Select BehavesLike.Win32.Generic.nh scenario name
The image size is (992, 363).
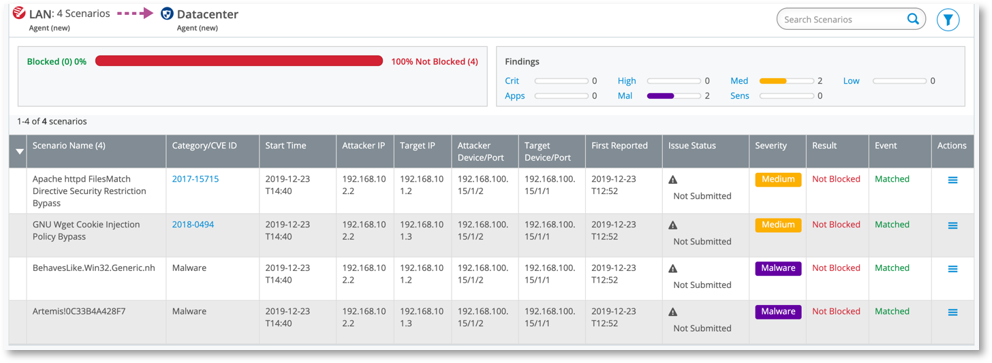coord(94,268)
